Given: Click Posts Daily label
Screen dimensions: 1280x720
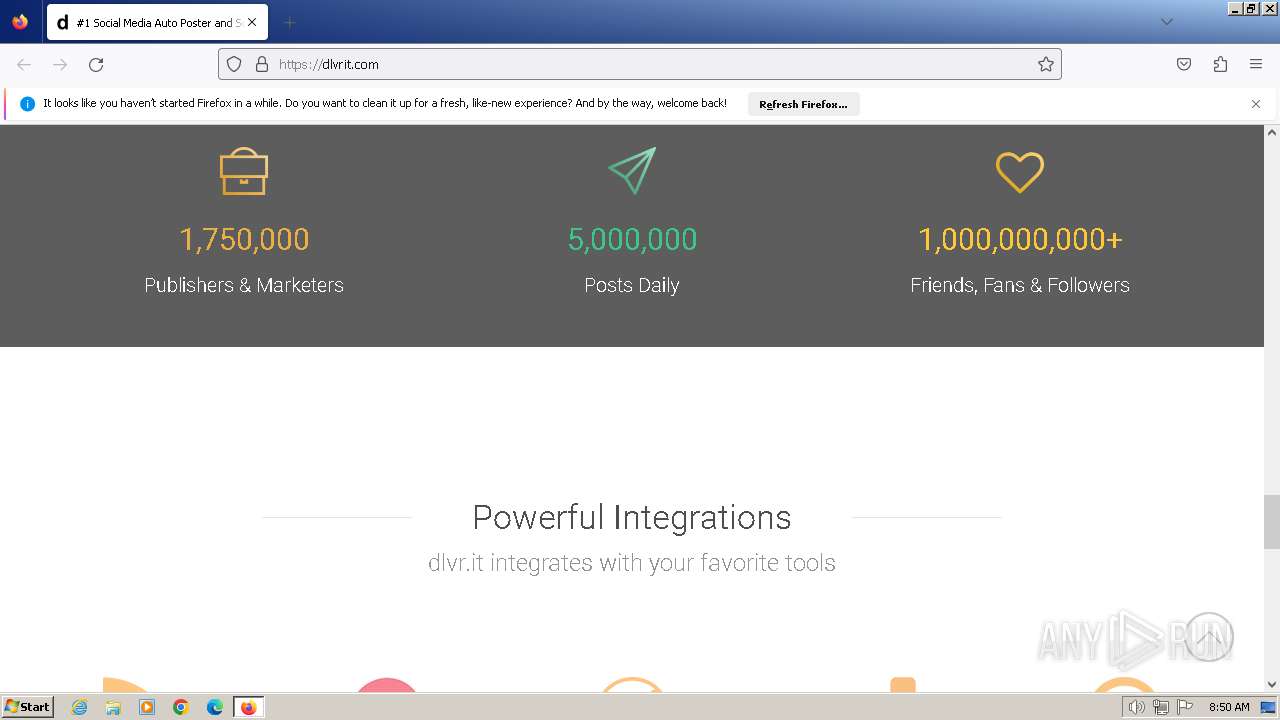Looking at the screenshot, I should click(x=632, y=285).
